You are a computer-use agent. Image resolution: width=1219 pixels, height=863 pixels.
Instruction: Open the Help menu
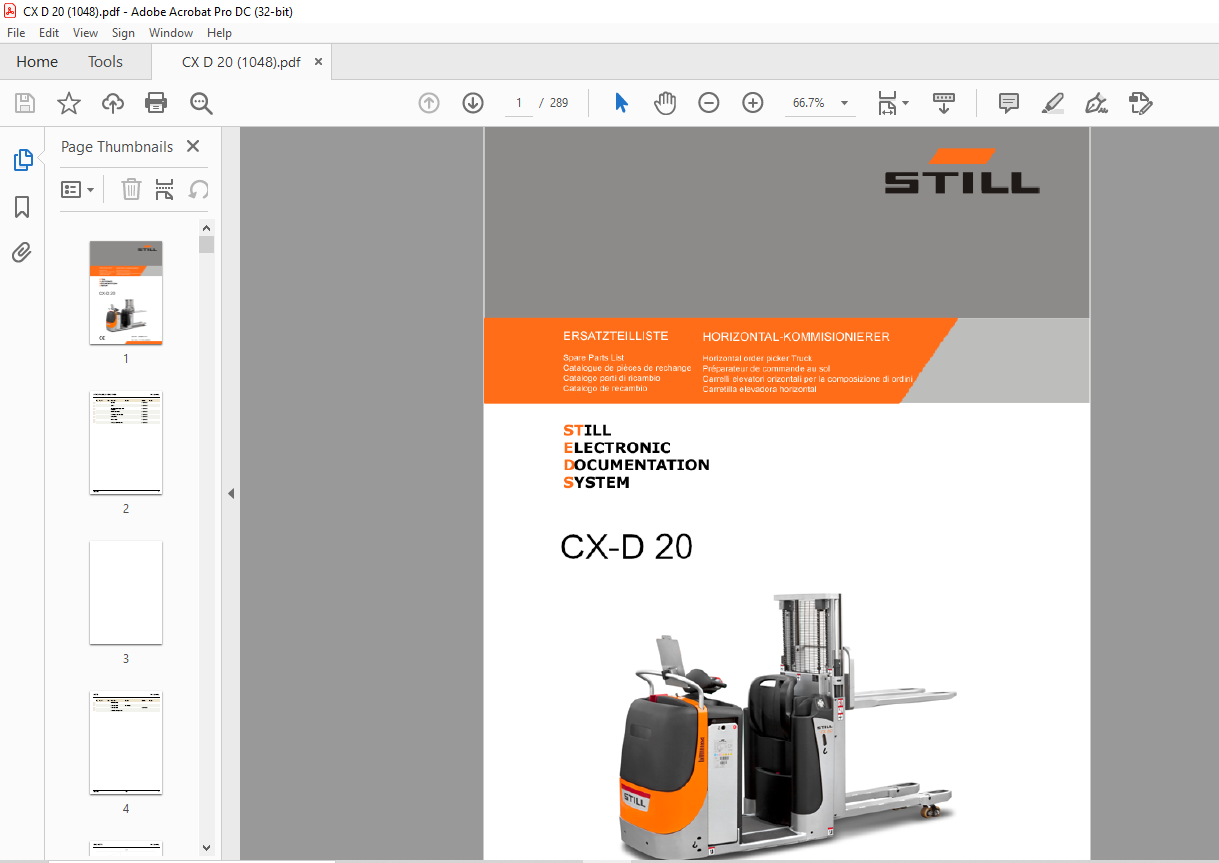point(219,33)
